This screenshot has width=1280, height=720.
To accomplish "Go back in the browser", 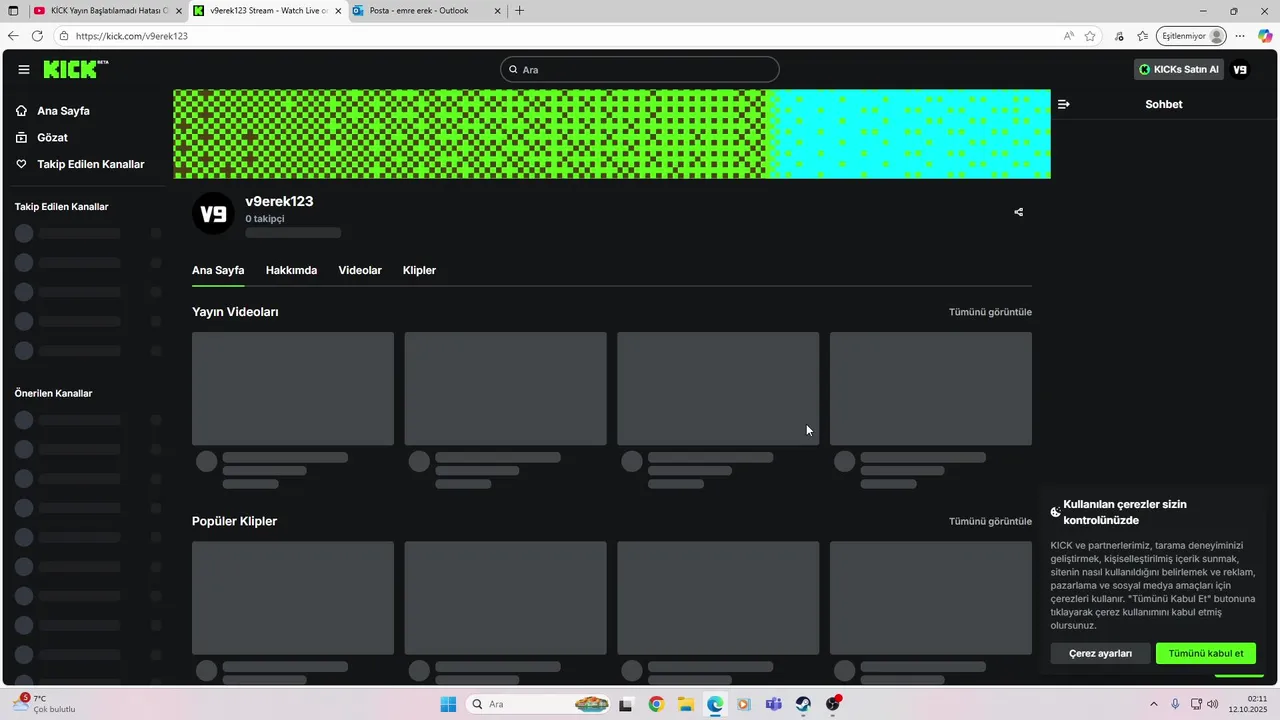I will pyautogui.click(x=13, y=36).
